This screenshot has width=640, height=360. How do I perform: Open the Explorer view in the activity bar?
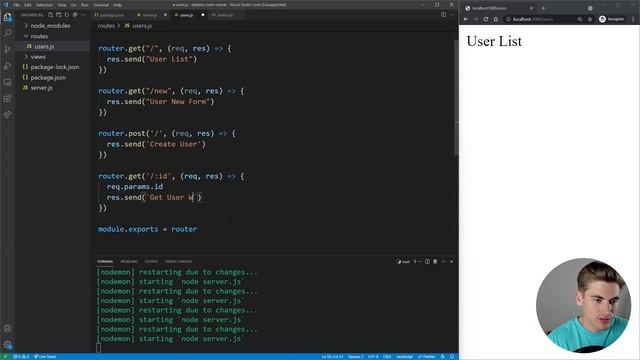pos(8,18)
